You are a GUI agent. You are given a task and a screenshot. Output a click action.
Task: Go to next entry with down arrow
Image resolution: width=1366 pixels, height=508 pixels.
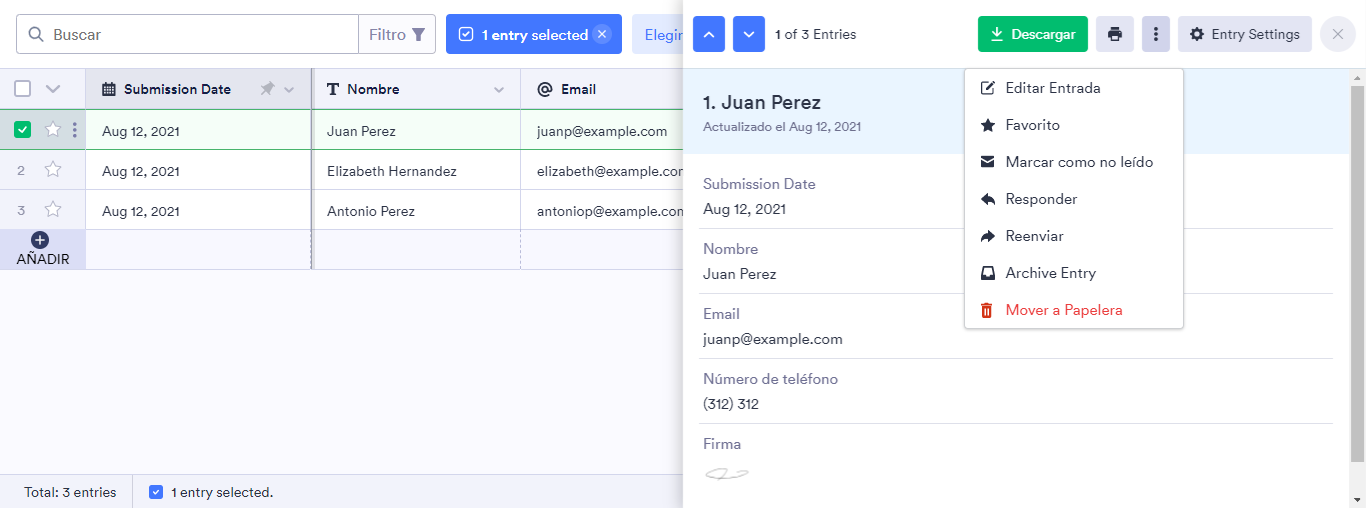pyautogui.click(x=749, y=34)
